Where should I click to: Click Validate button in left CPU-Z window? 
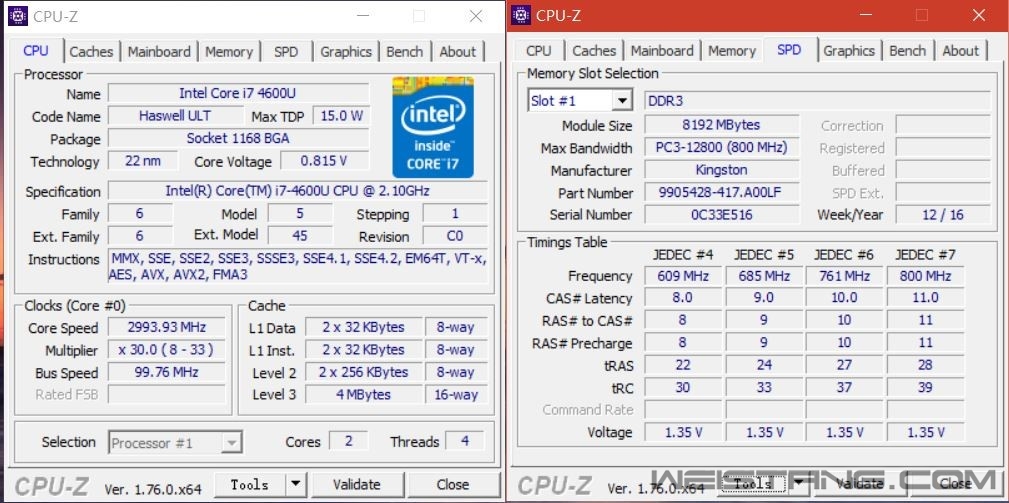(356, 484)
